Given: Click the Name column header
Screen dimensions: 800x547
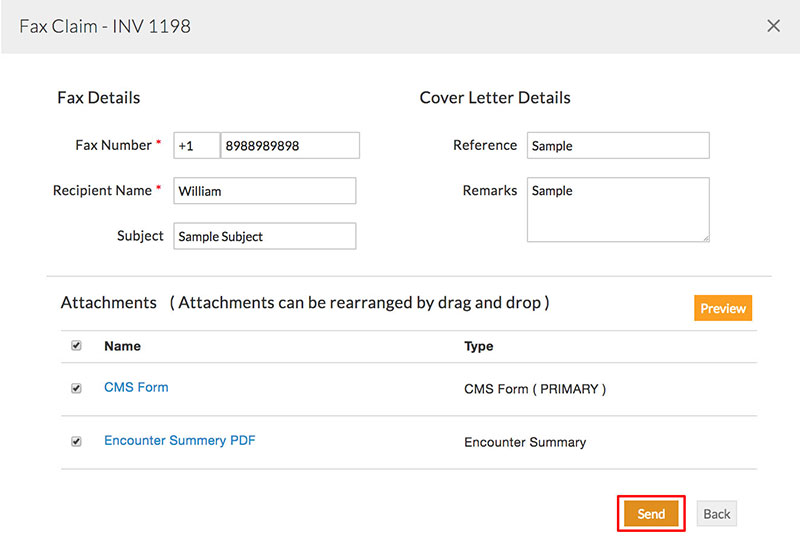Looking at the screenshot, I should click(x=122, y=346).
